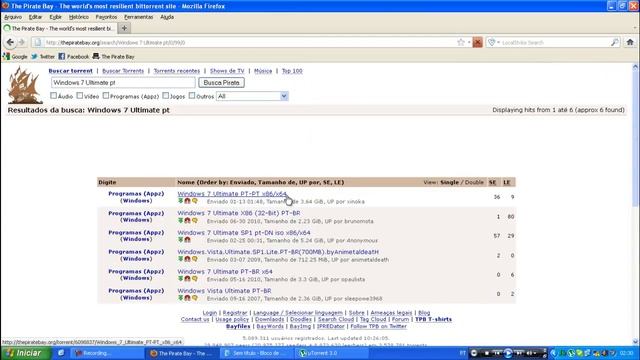Open the Editar menu
This screenshot has height=360, width=640.
[x=36, y=17]
